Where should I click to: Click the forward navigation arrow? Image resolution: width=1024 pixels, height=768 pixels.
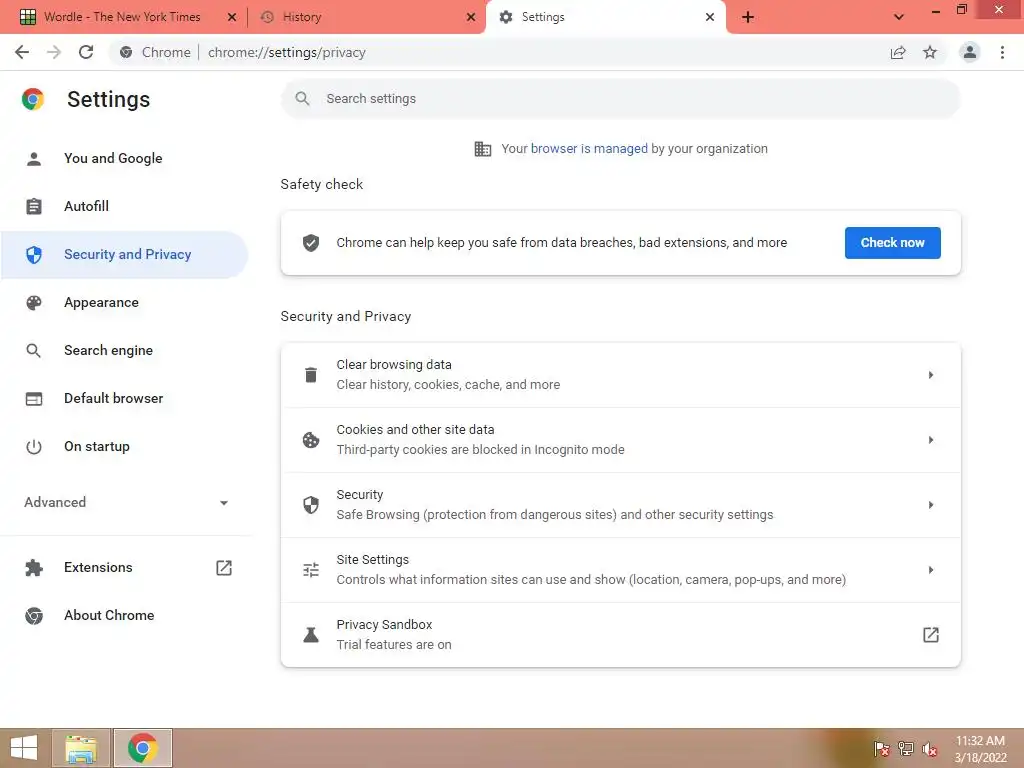(x=54, y=52)
